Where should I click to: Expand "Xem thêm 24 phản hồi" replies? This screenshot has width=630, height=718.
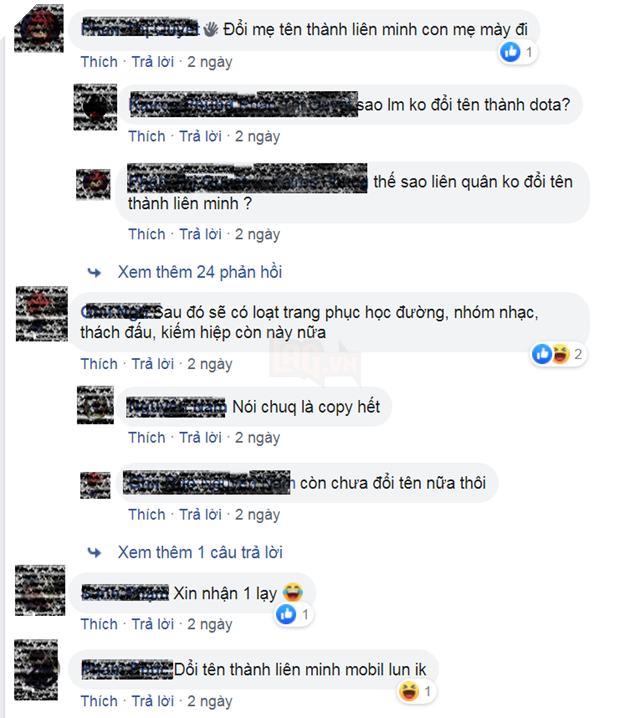200,272
